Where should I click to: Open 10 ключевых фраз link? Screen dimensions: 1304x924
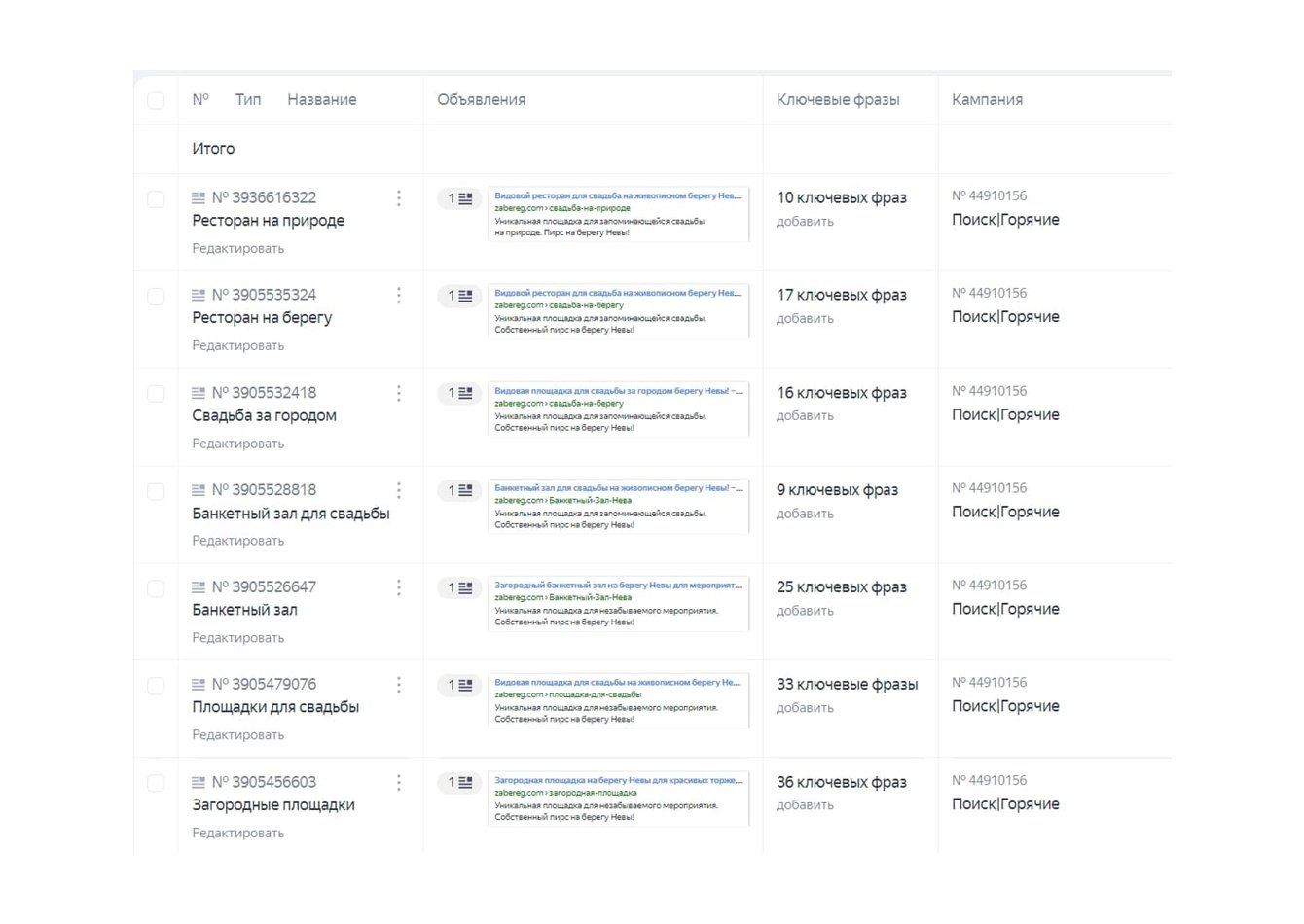pyautogui.click(x=841, y=198)
